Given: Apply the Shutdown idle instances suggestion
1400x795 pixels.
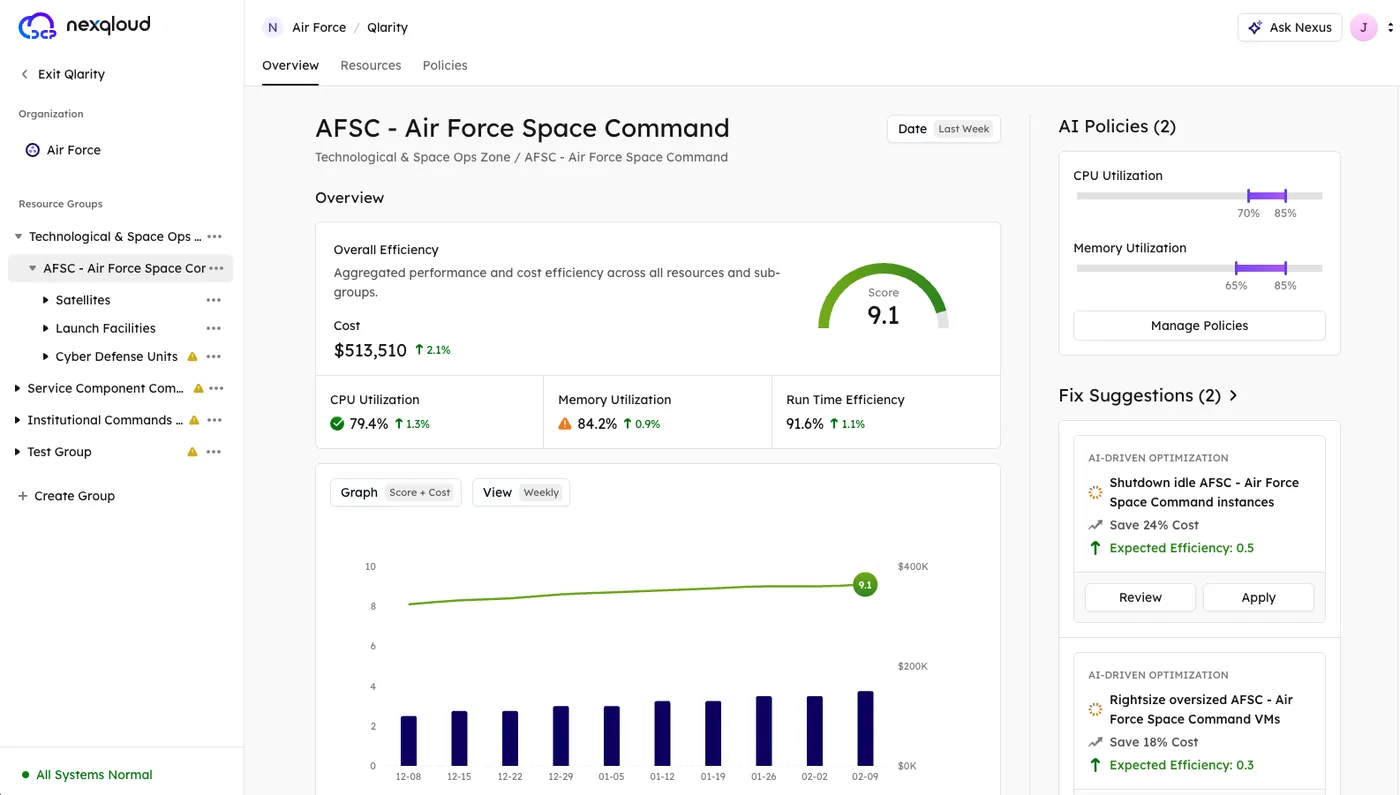Looking at the screenshot, I should point(1258,597).
